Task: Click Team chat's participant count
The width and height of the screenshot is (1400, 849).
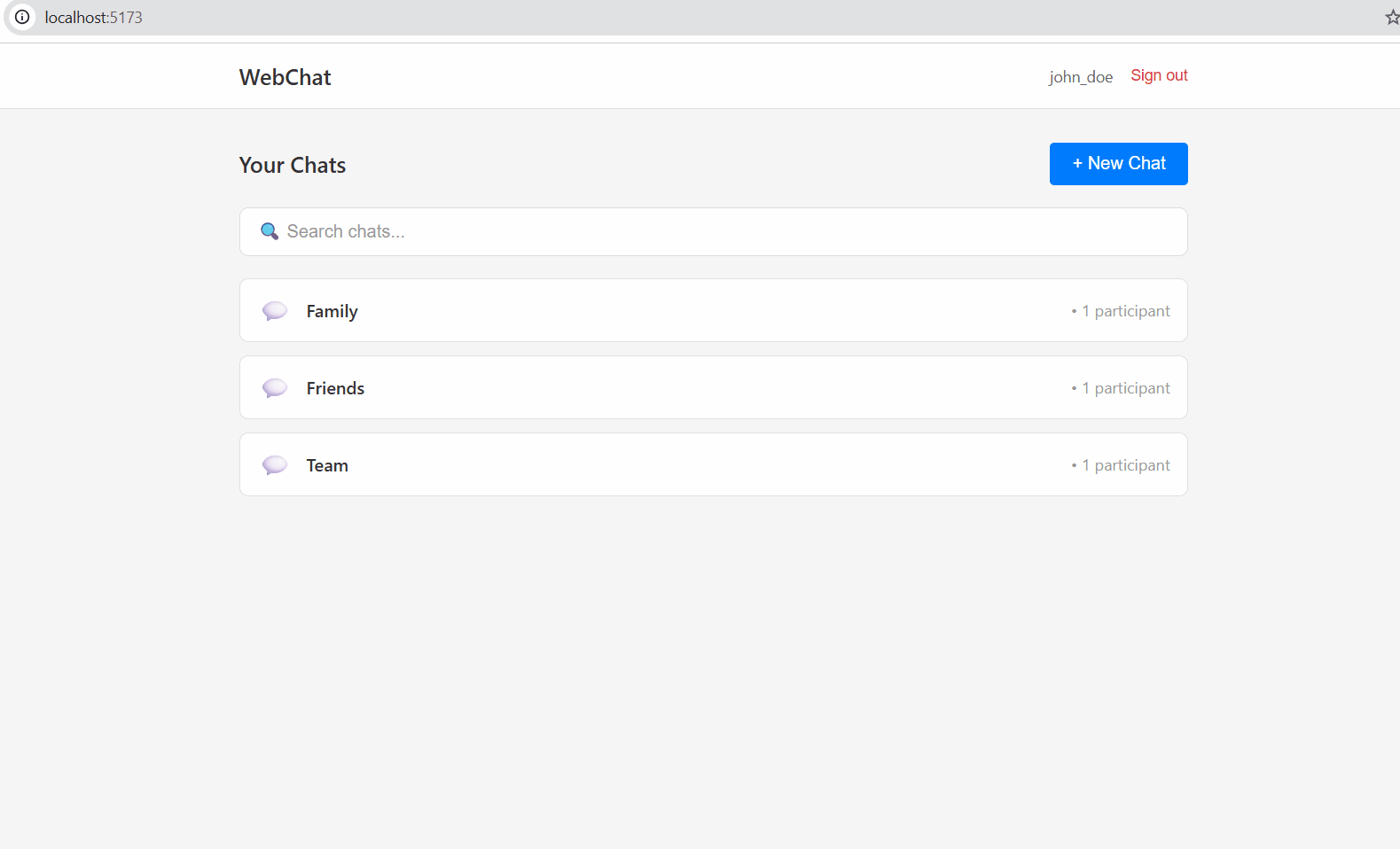Action: [x=1125, y=465]
